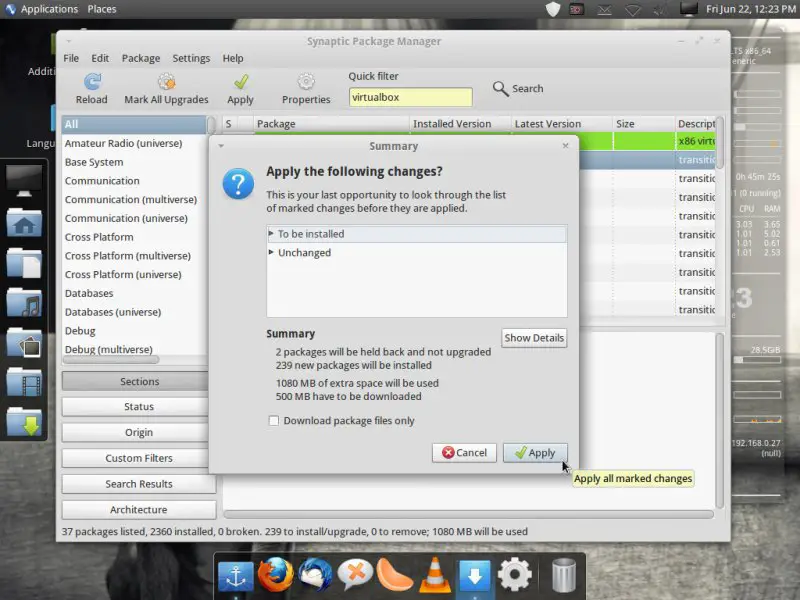800x600 pixels.
Task: Click the Architecture button
Action: tap(139, 510)
